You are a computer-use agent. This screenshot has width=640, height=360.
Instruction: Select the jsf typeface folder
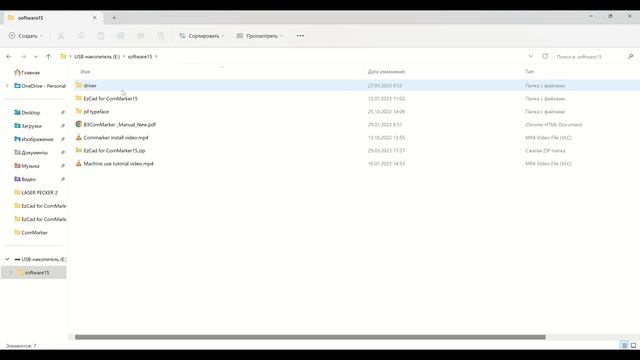pyautogui.click(x=96, y=111)
